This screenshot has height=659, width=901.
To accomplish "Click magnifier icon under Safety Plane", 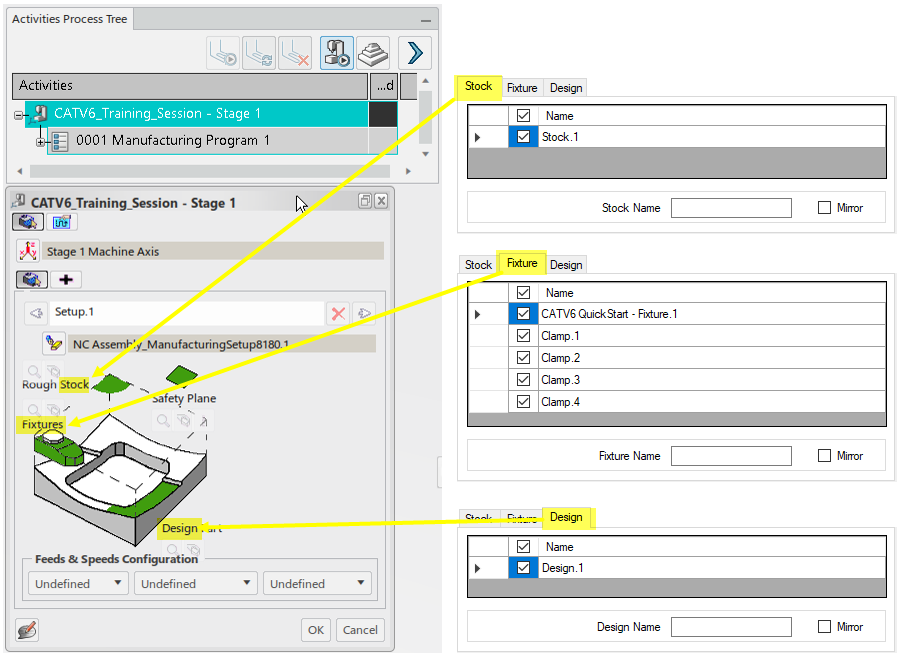I will tap(163, 421).
